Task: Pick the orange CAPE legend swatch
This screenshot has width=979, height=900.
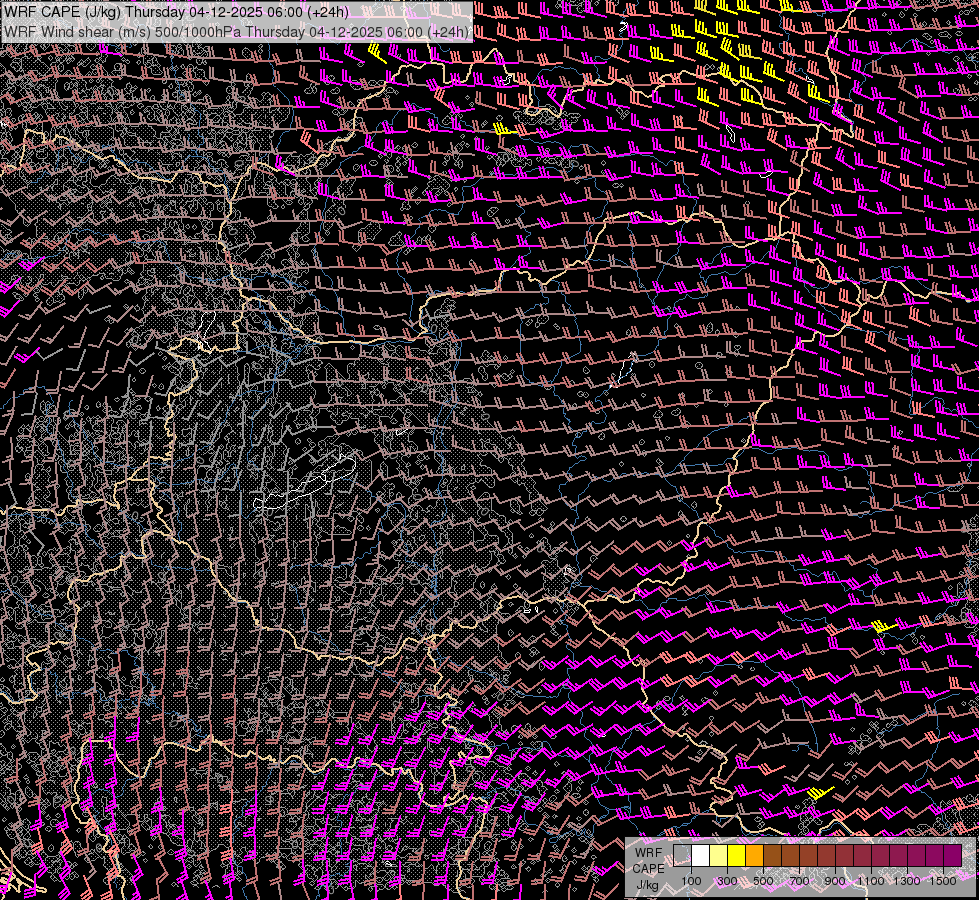Action: (754, 856)
